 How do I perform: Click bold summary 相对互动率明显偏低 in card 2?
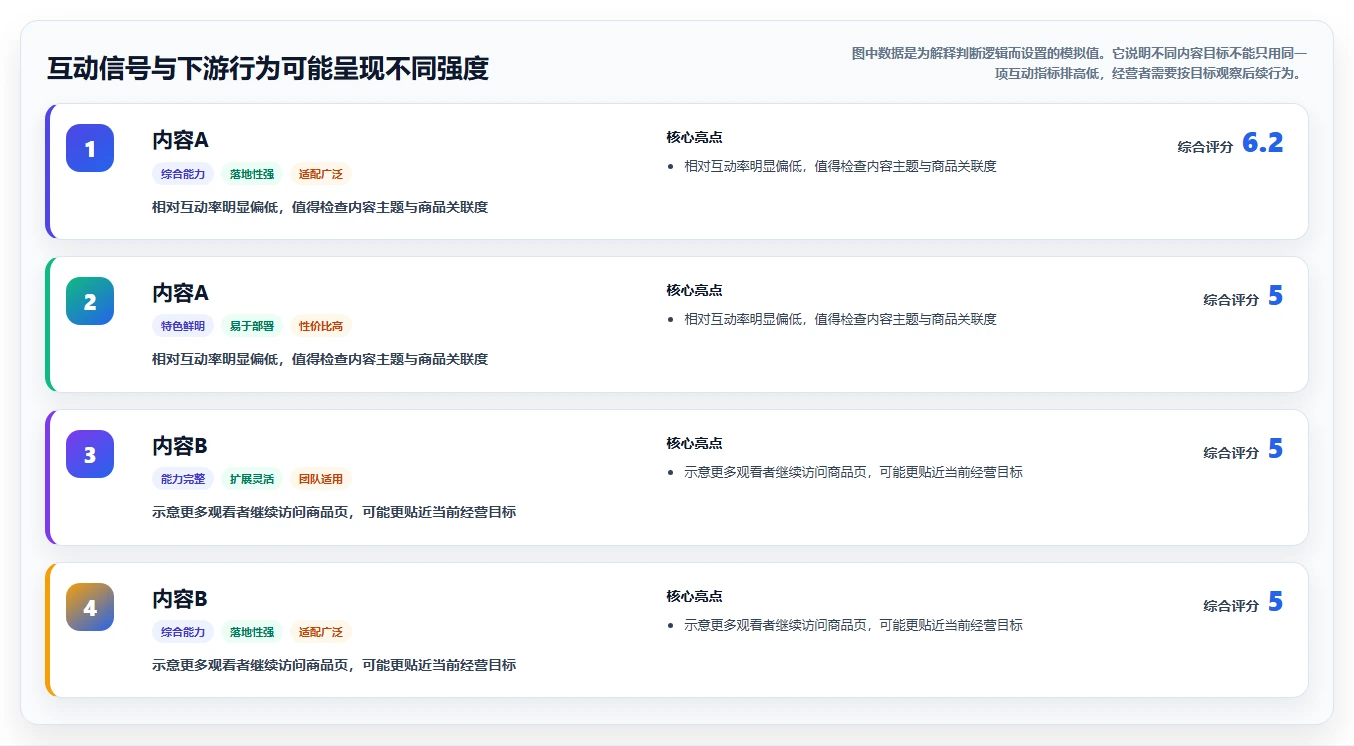[320, 359]
